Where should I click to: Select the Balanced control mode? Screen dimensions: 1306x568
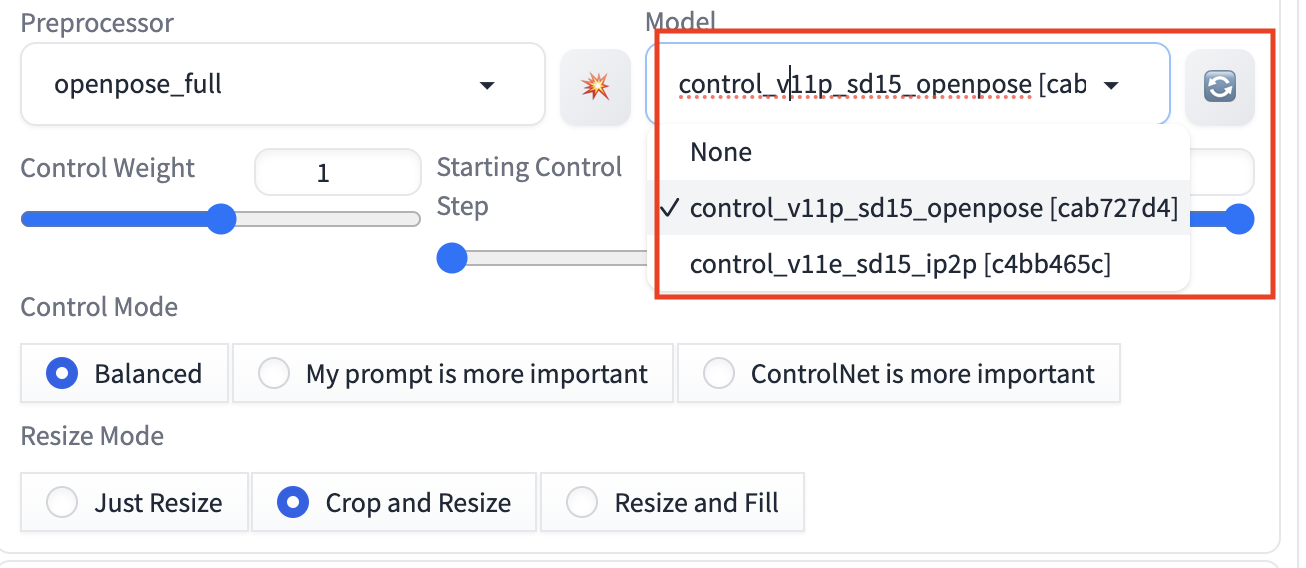click(x=62, y=374)
